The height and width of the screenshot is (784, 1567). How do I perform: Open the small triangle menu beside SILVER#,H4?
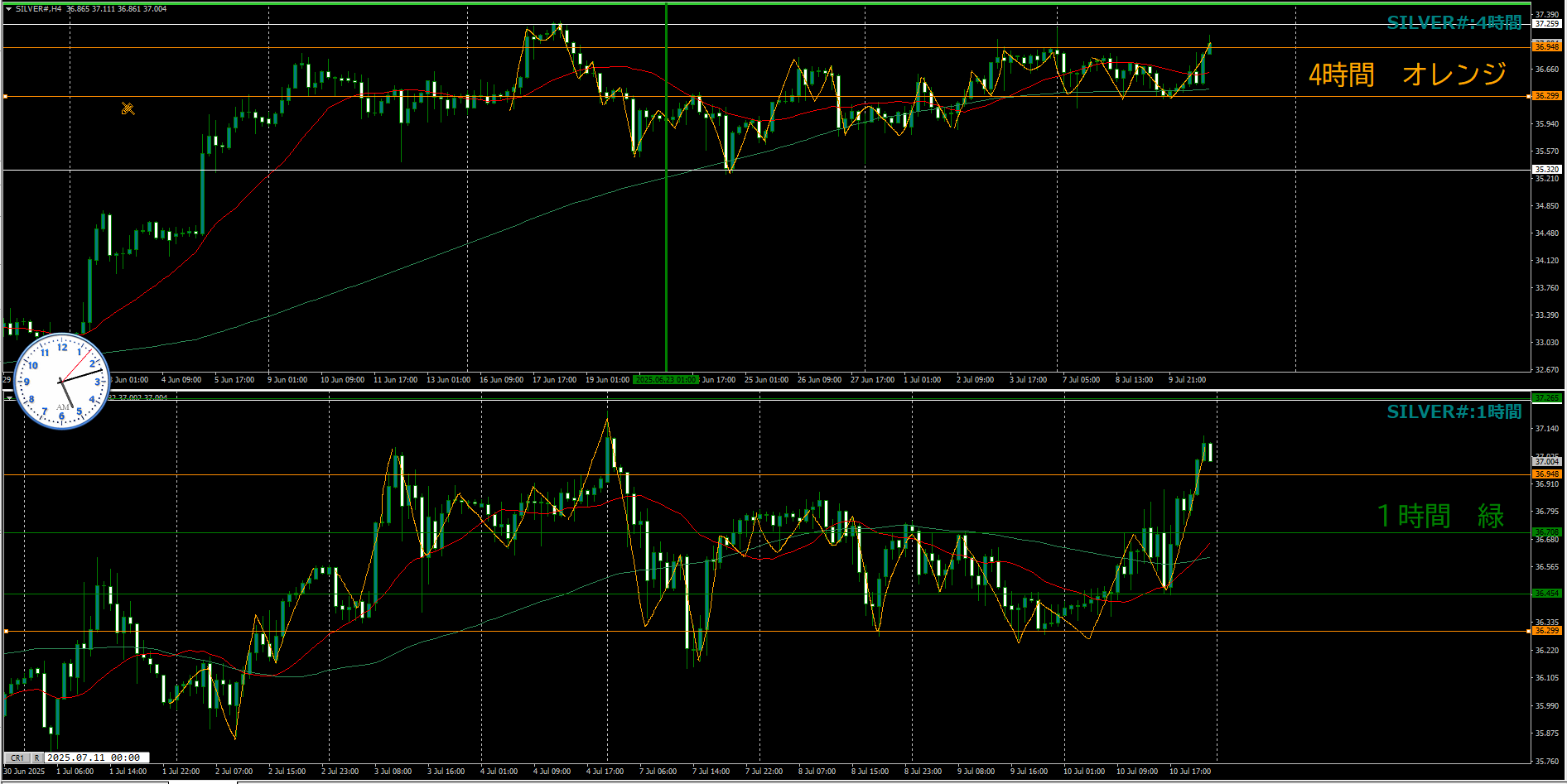coord(8,9)
